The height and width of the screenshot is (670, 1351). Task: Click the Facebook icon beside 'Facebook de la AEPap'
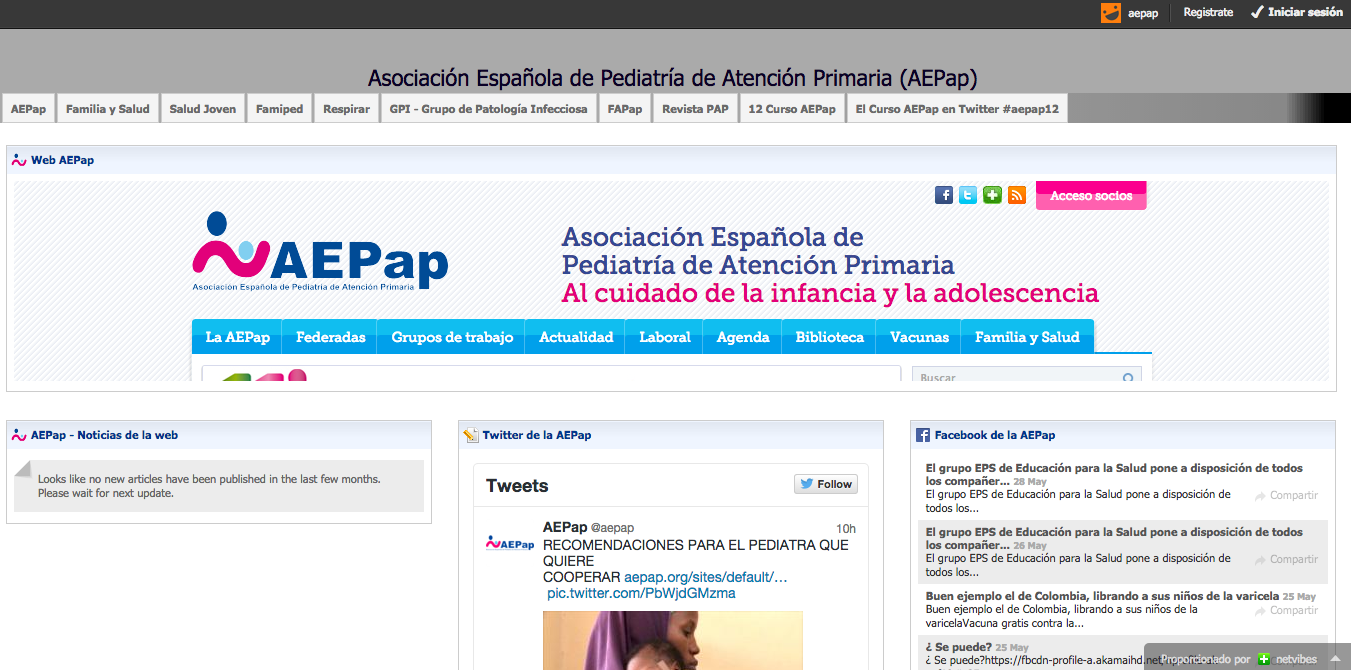click(921, 434)
